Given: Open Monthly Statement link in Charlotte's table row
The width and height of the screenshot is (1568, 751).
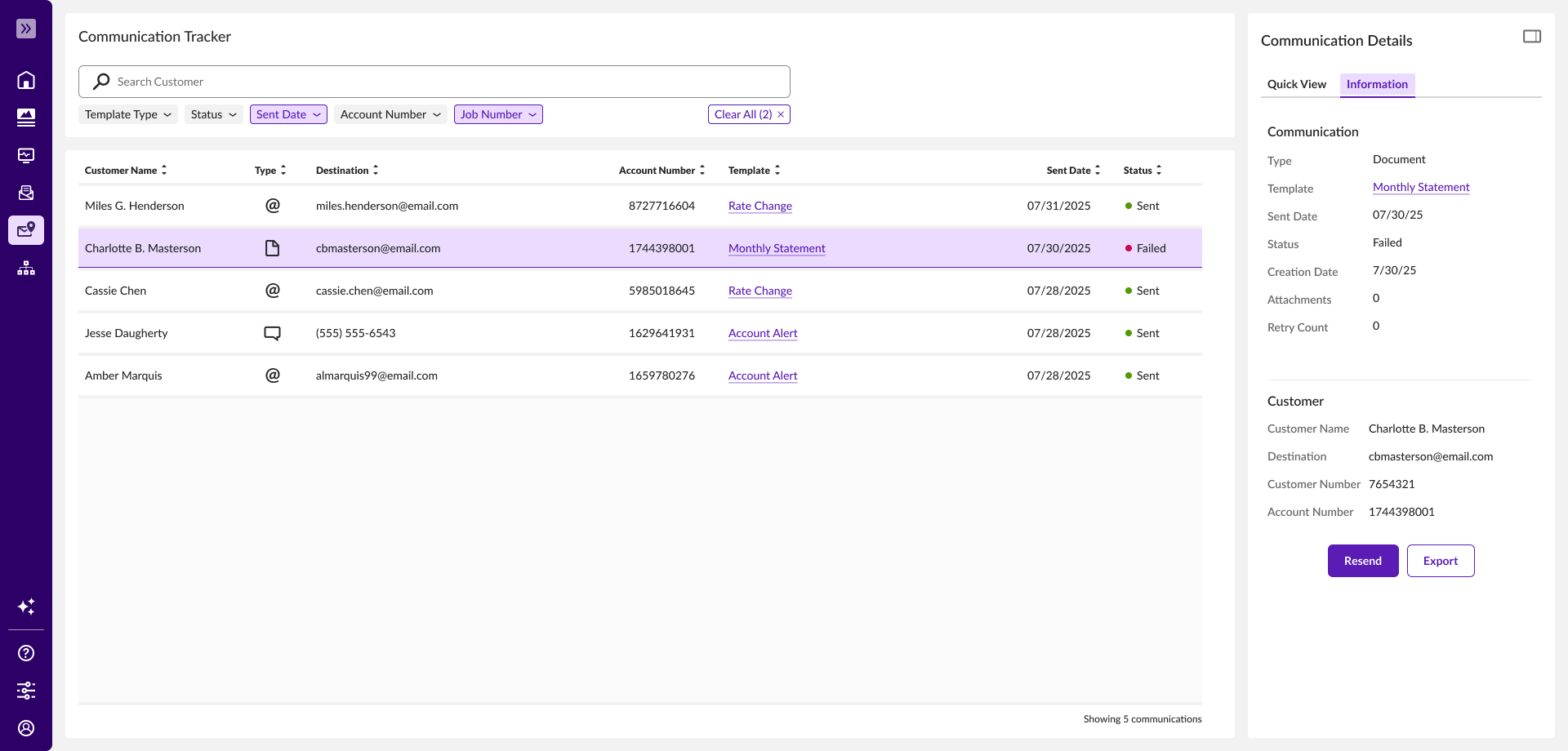Looking at the screenshot, I should click(x=777, y=248).
